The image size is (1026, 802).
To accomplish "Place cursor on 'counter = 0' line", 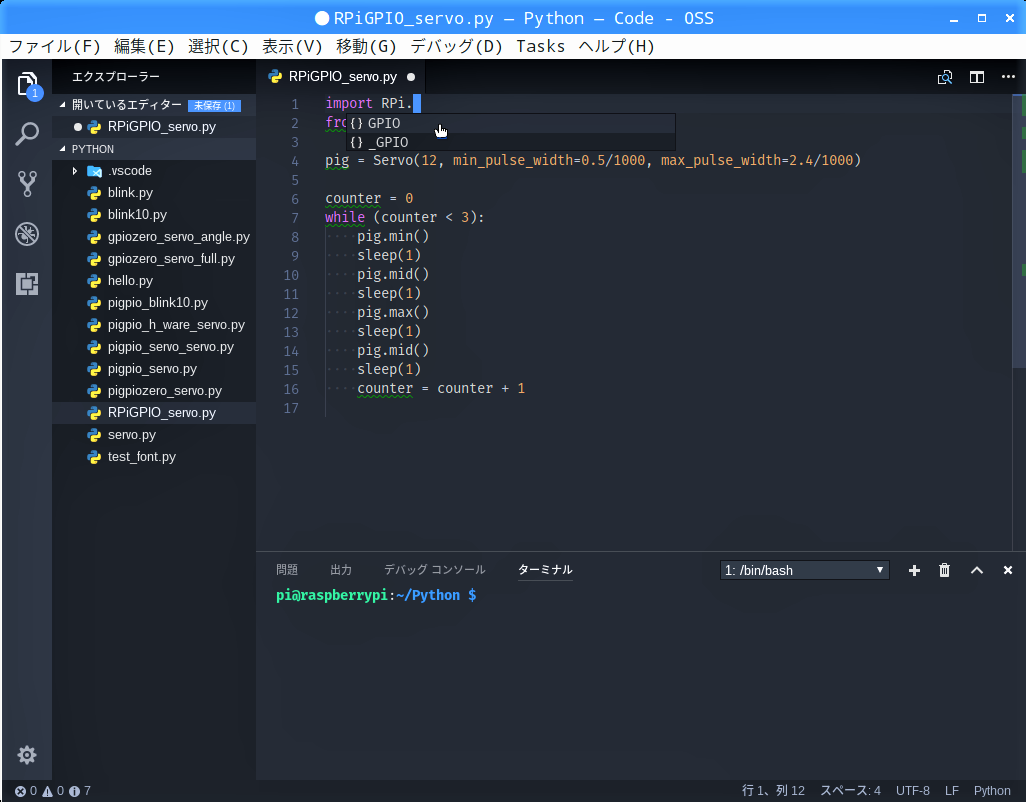I will click(369, 198).
